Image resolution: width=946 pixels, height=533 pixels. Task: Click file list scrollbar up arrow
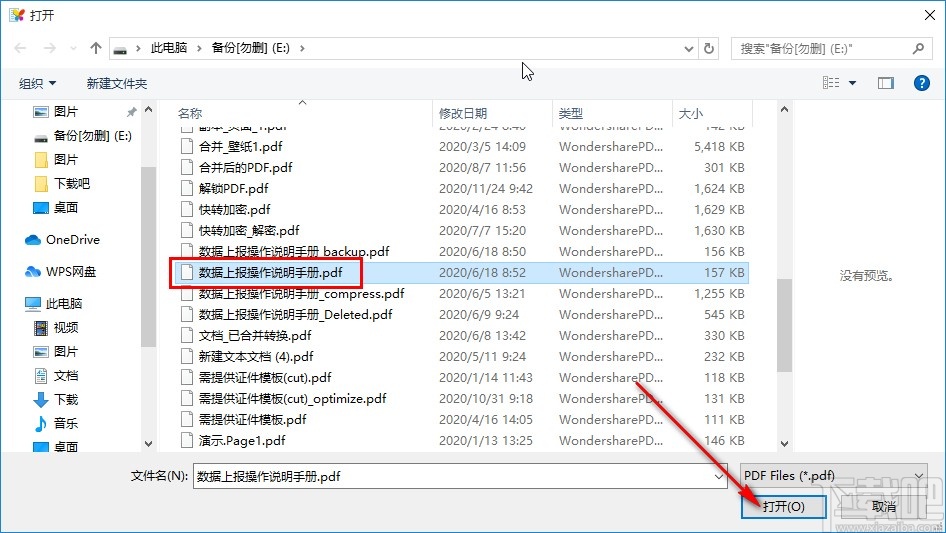click(784, 109)
